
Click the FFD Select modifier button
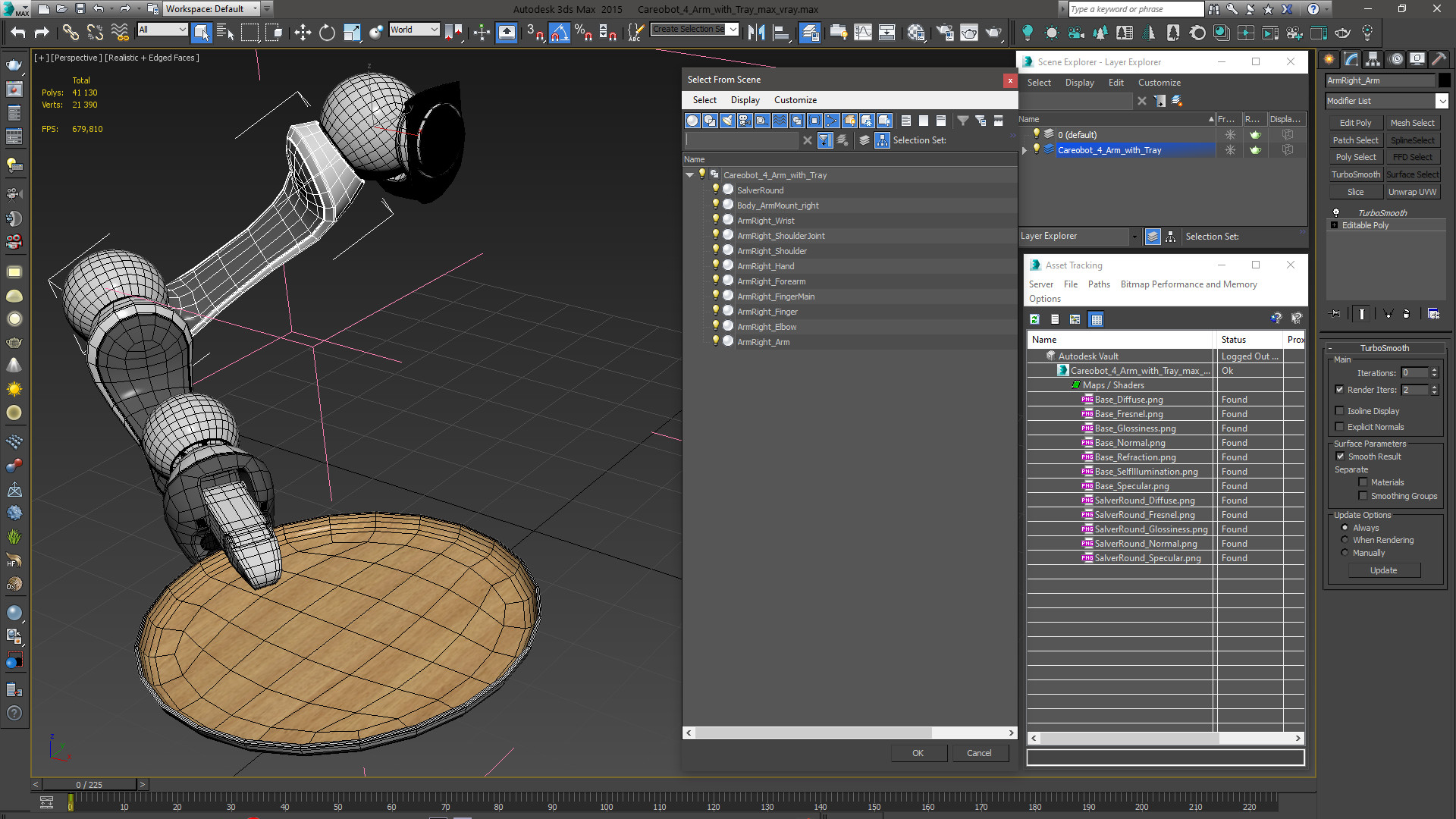[x=1412, y=157]
